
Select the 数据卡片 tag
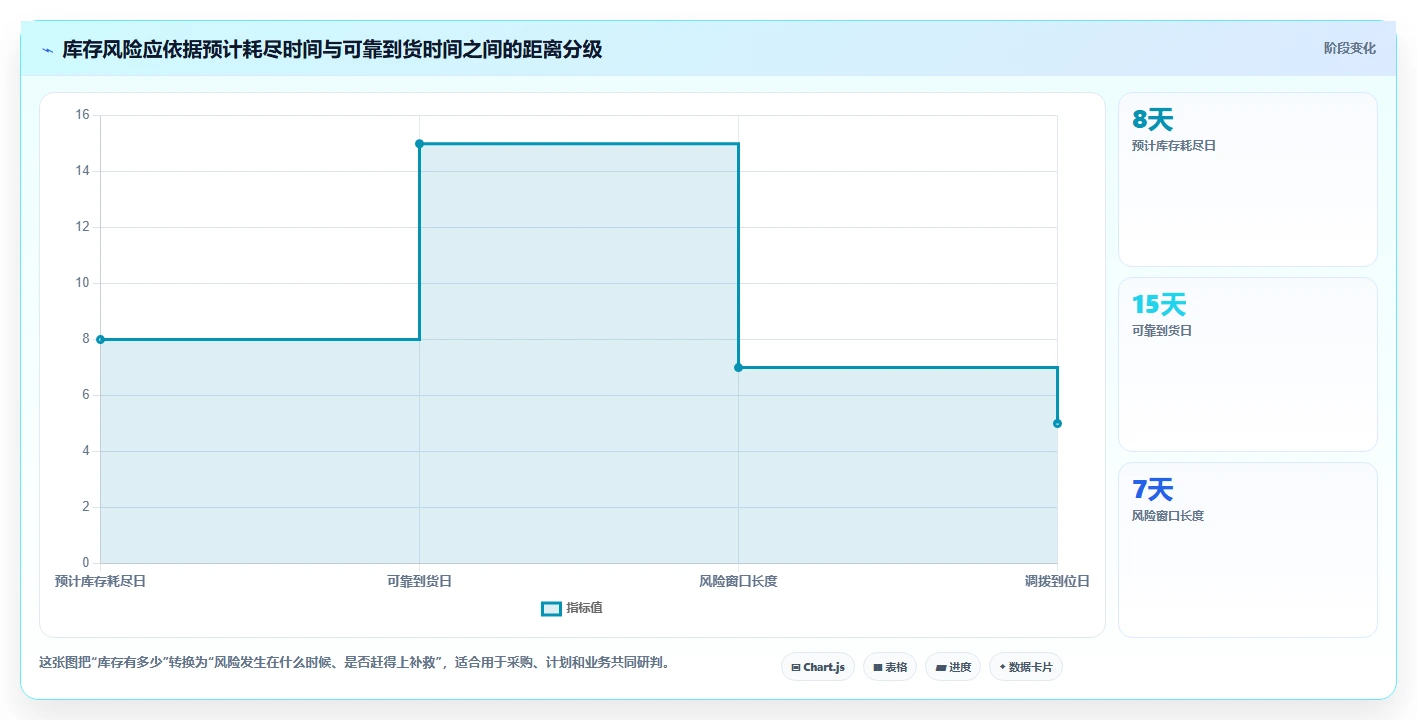1025,667
